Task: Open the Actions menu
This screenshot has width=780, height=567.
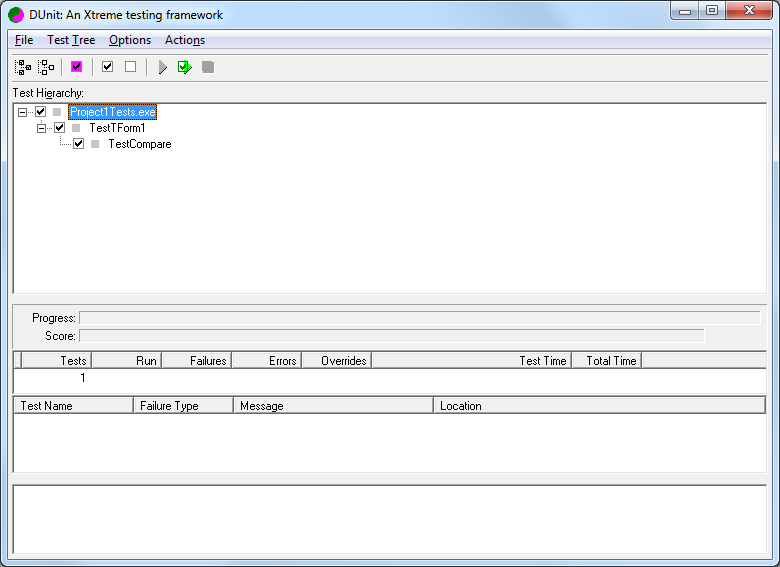Action: pyautogui.click(x=185, y=40)
